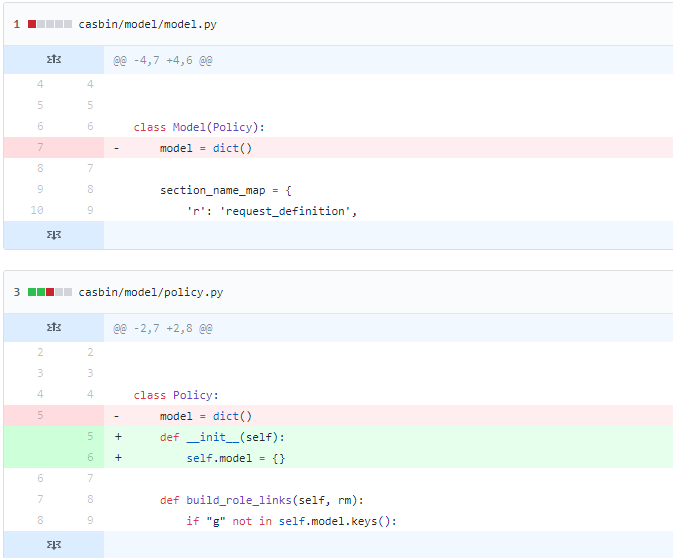Viewport: 673px width, 558px height.
Task: Open file casbin/model/model.py
Action: (x=147, y=24)
